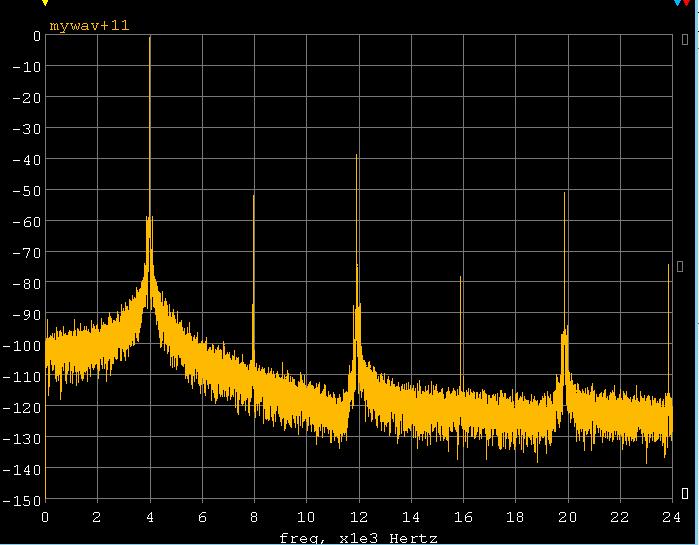The width and height of the screenshot is (699, 545).
Task: Click the -130 label on vertical axis
Action: [x=21, y=439]
